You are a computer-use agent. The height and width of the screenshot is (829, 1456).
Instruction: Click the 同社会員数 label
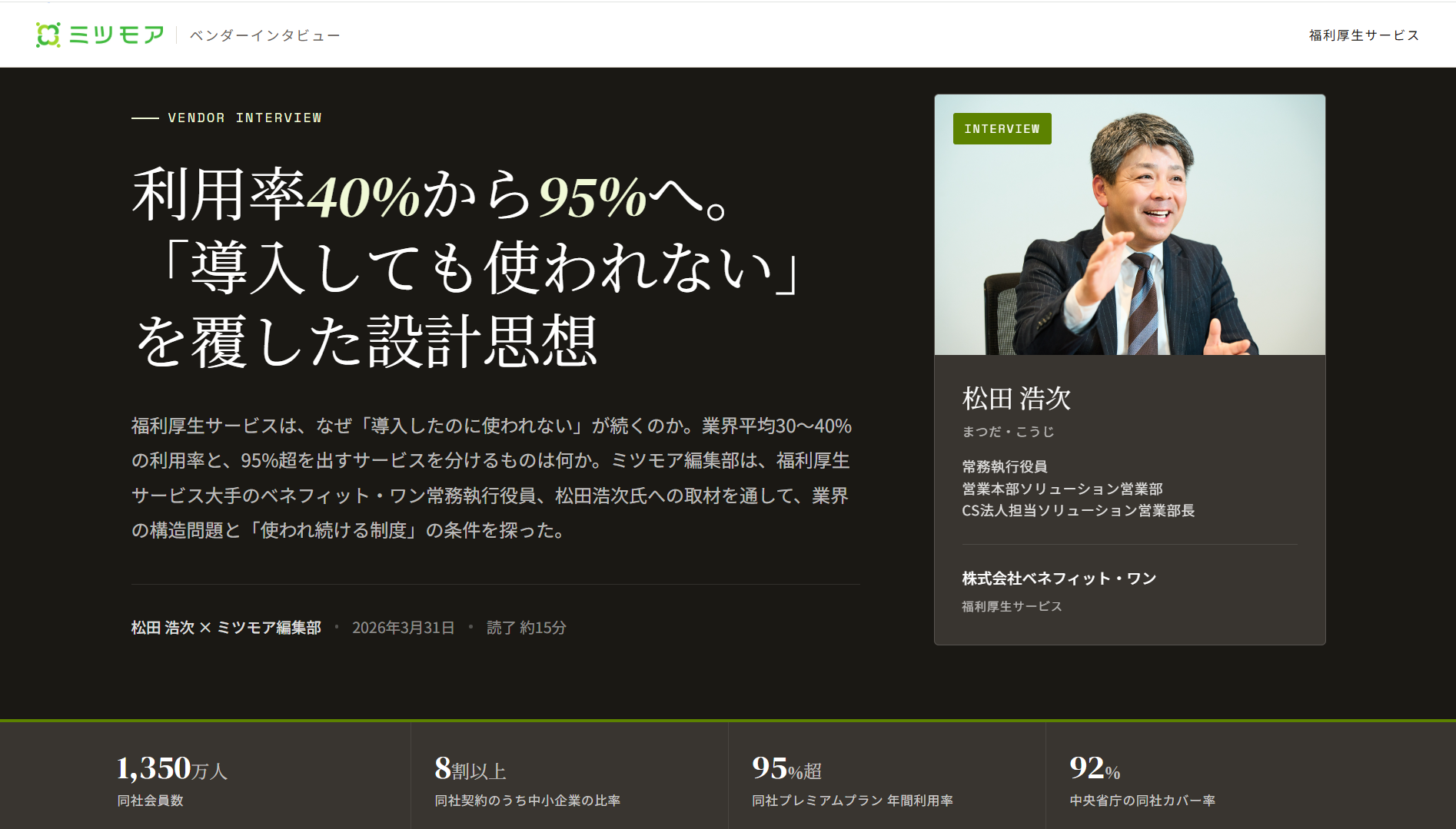click(150, 801)
